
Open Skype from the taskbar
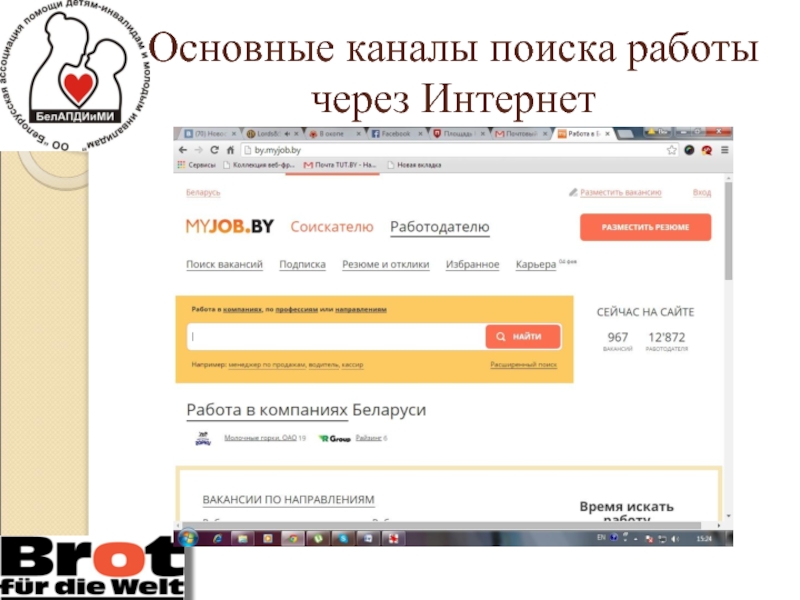pos(343,538)
